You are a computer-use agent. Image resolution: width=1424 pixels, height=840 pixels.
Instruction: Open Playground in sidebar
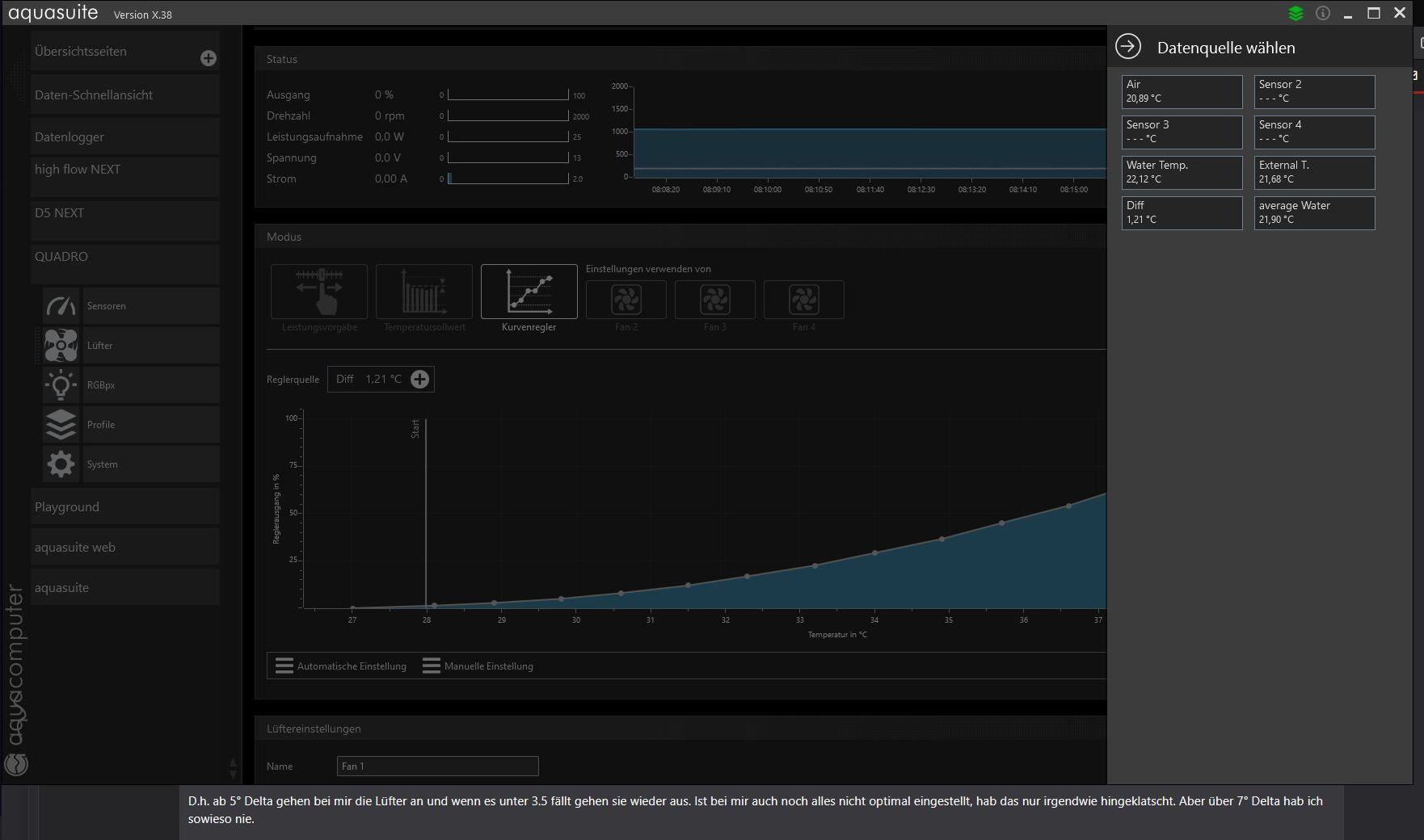[124, 506]
